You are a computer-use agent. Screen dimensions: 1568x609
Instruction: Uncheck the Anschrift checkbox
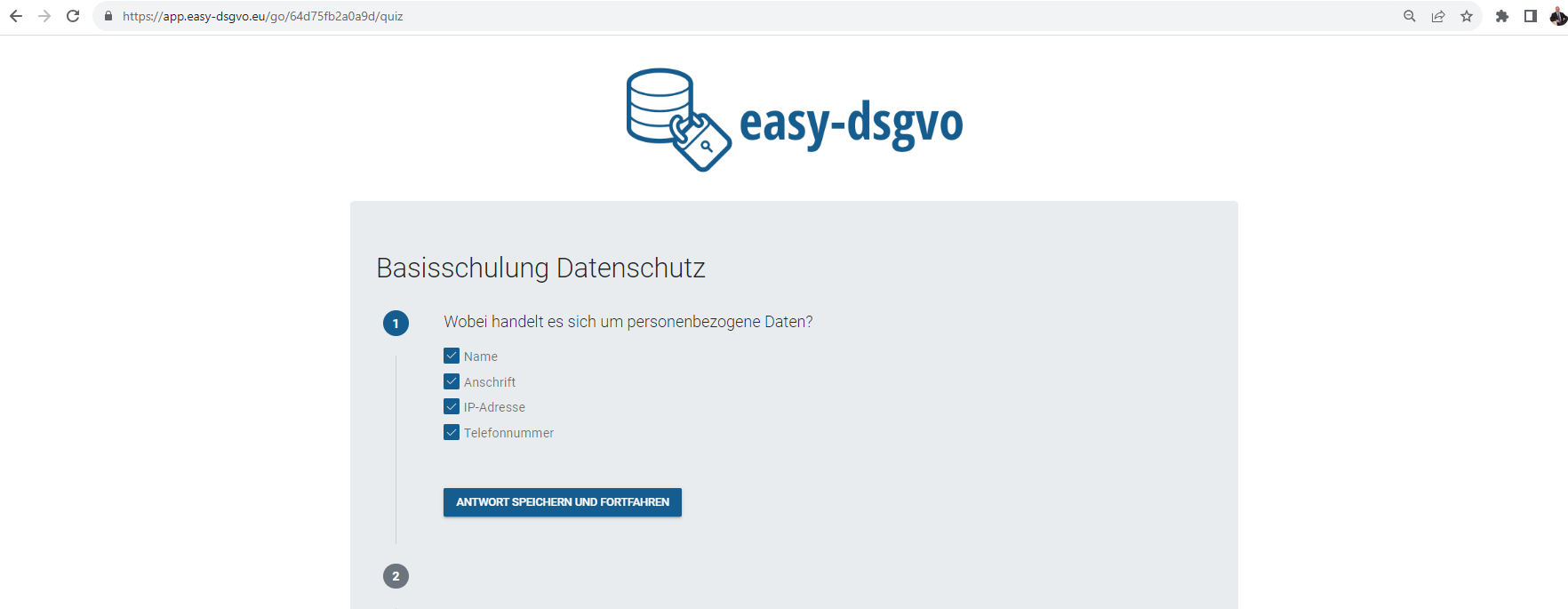tap(452, 381)
